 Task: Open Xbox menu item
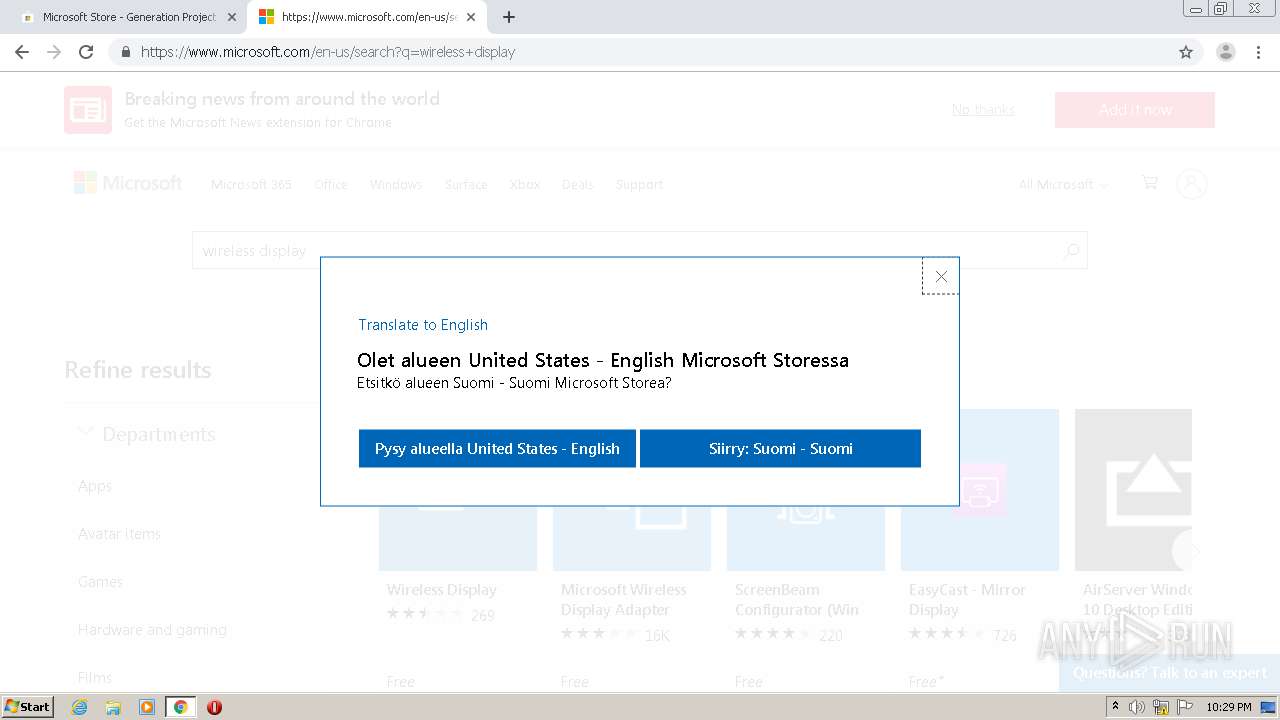tap(524, 185)
